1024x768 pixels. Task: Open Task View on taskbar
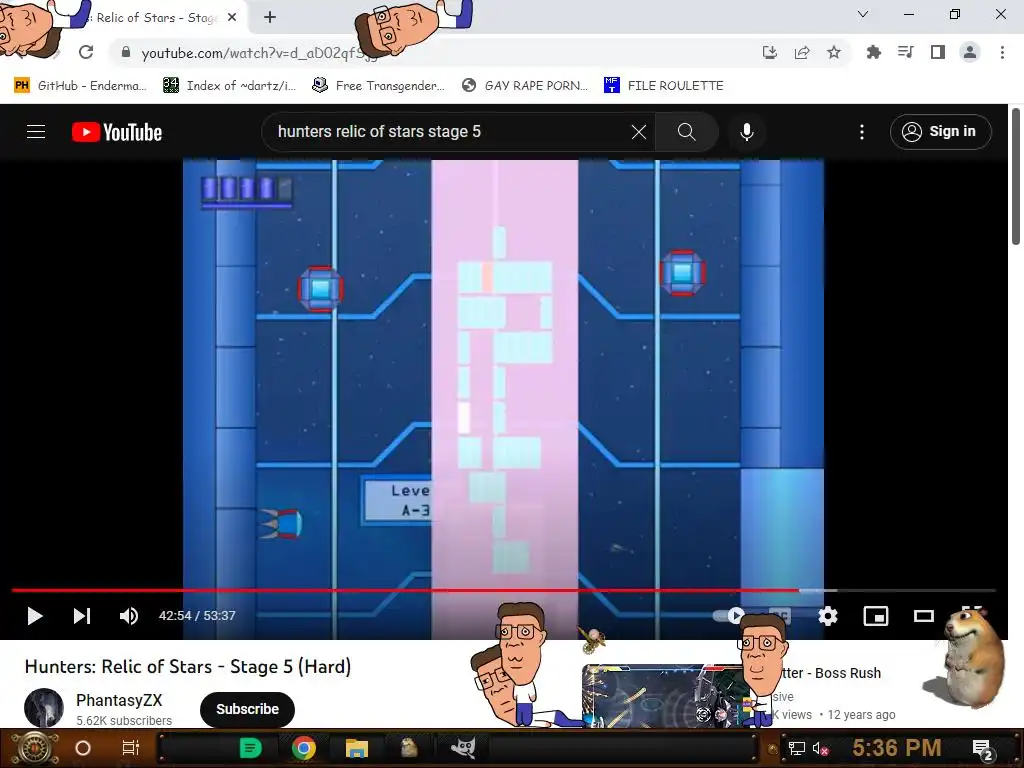click(131, 748)
